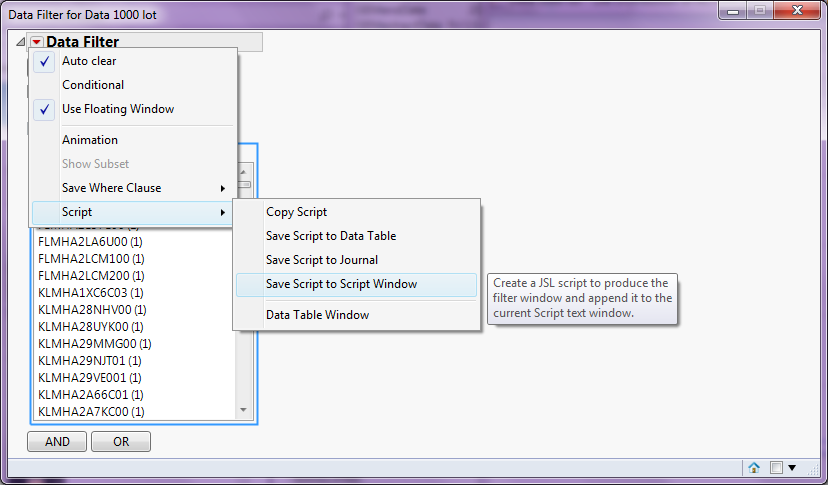Select list row FLMHA2LA6U00 (1)

pyautogui.click(x=135, y=242)
